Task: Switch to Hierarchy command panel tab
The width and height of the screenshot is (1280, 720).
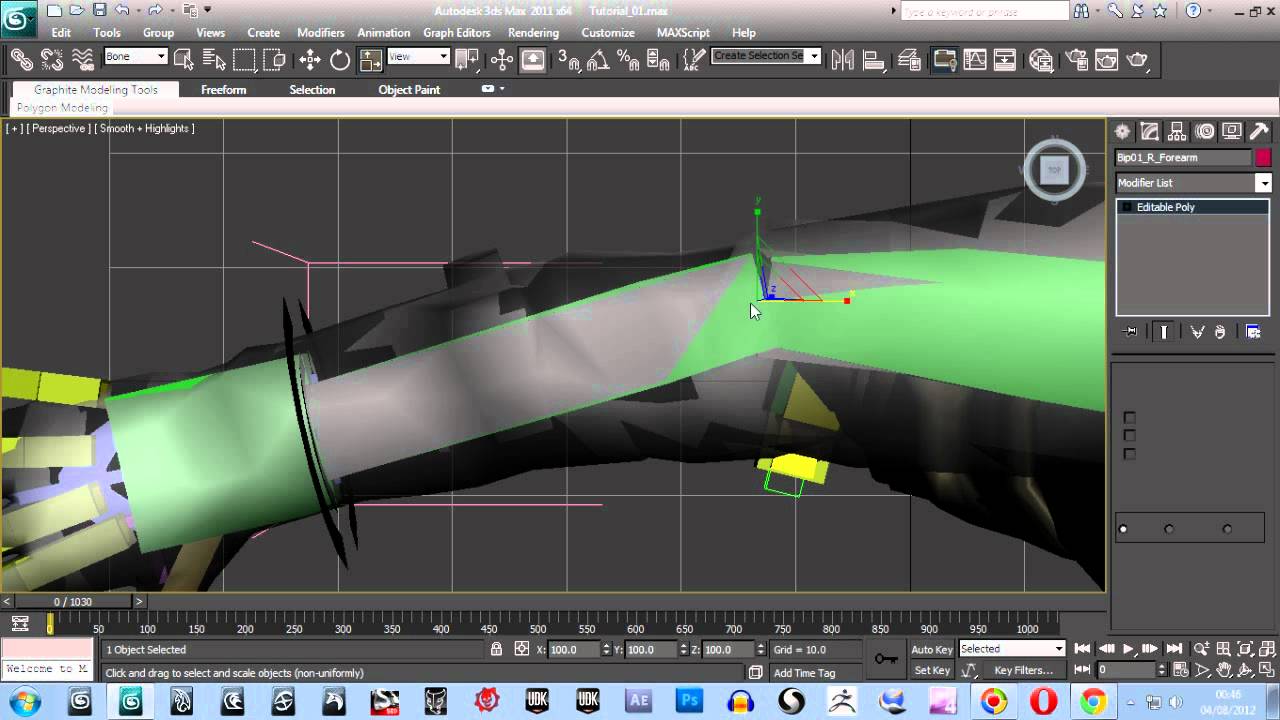Action: [x=1177, y=131]
